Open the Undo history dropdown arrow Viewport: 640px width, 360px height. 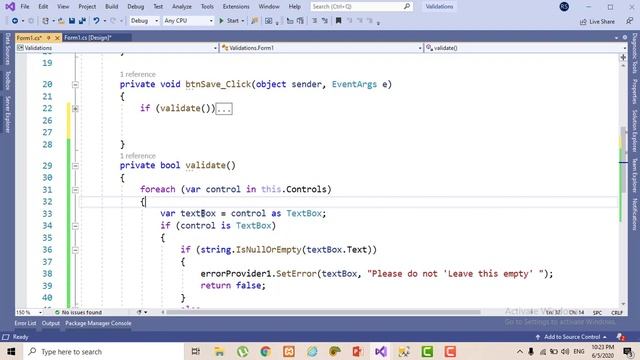(104, 21)
